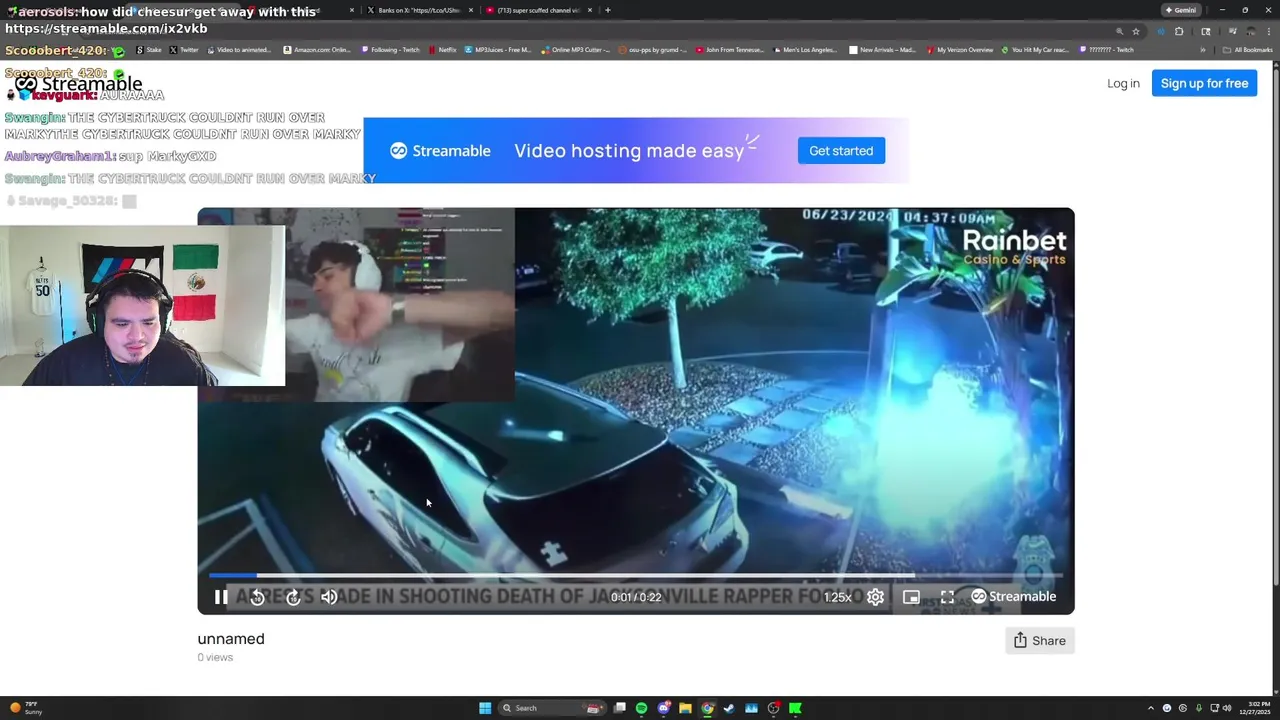Click the taskbar Search box

point(552,708)
